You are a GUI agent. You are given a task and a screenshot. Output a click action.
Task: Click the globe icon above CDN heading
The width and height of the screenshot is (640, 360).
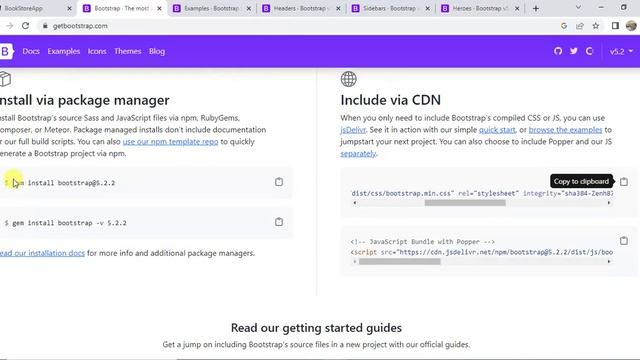[349, 79]
